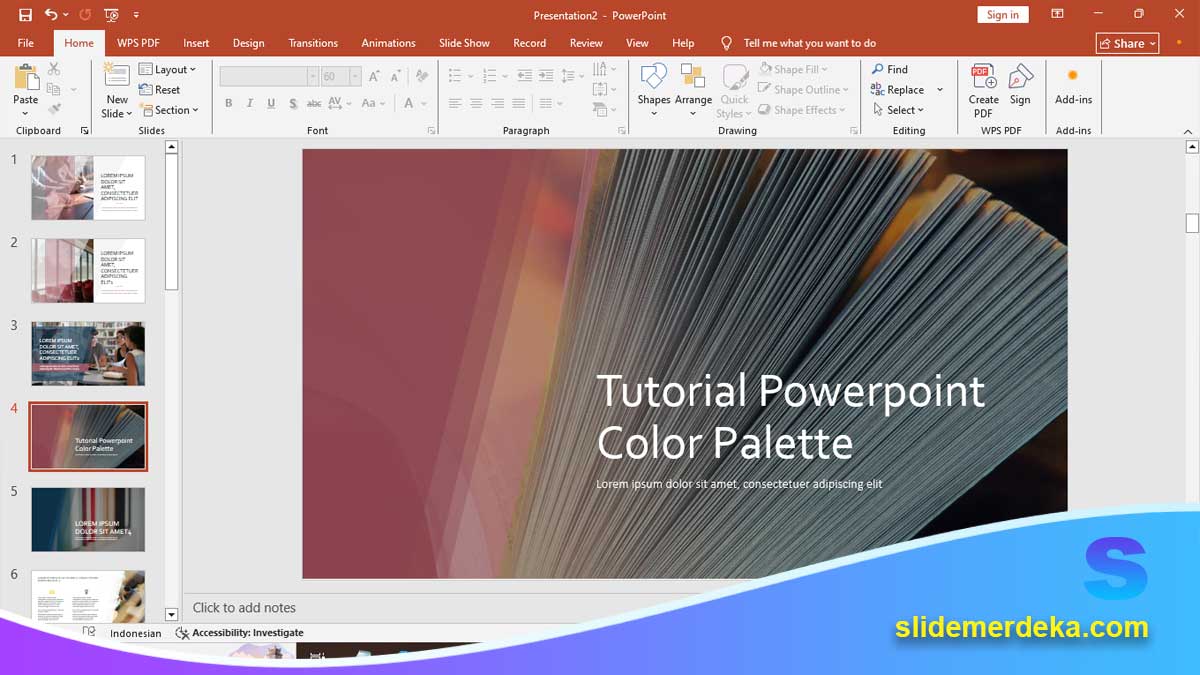This screenshot has height=675, width=1200.
Task: Click the Replace icon in the Editing group
Action: point(878,90)
